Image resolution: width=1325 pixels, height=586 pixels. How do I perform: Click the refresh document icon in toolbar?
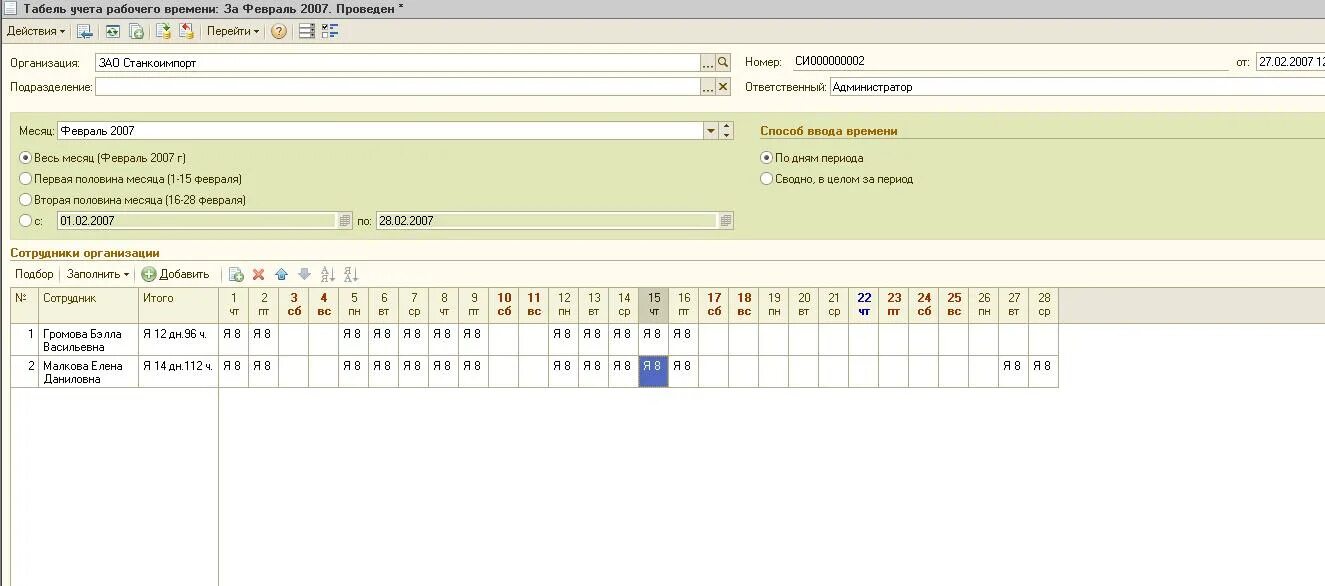pyautogui.click(x=111, y=31)
